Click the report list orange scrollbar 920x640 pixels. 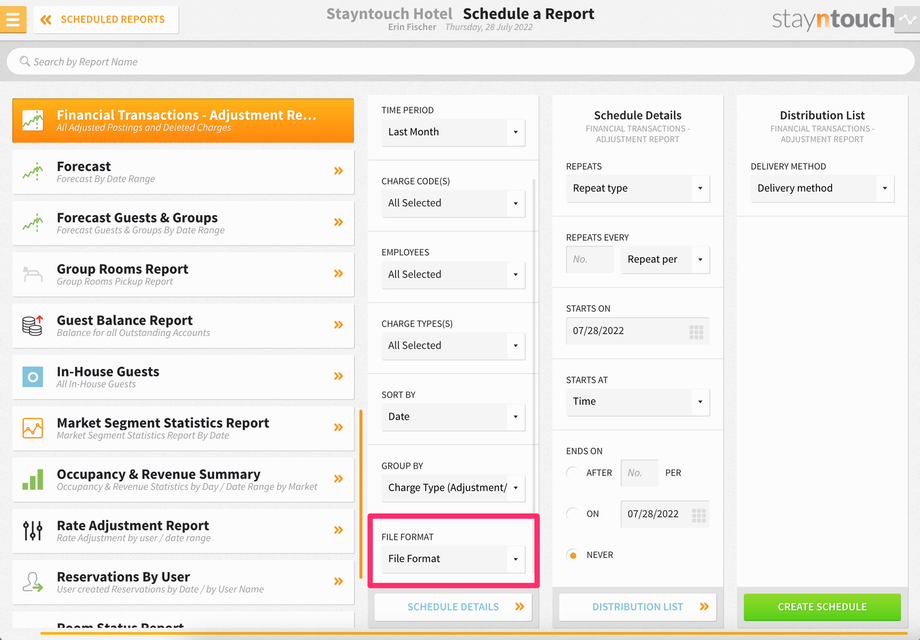point(360,494)
